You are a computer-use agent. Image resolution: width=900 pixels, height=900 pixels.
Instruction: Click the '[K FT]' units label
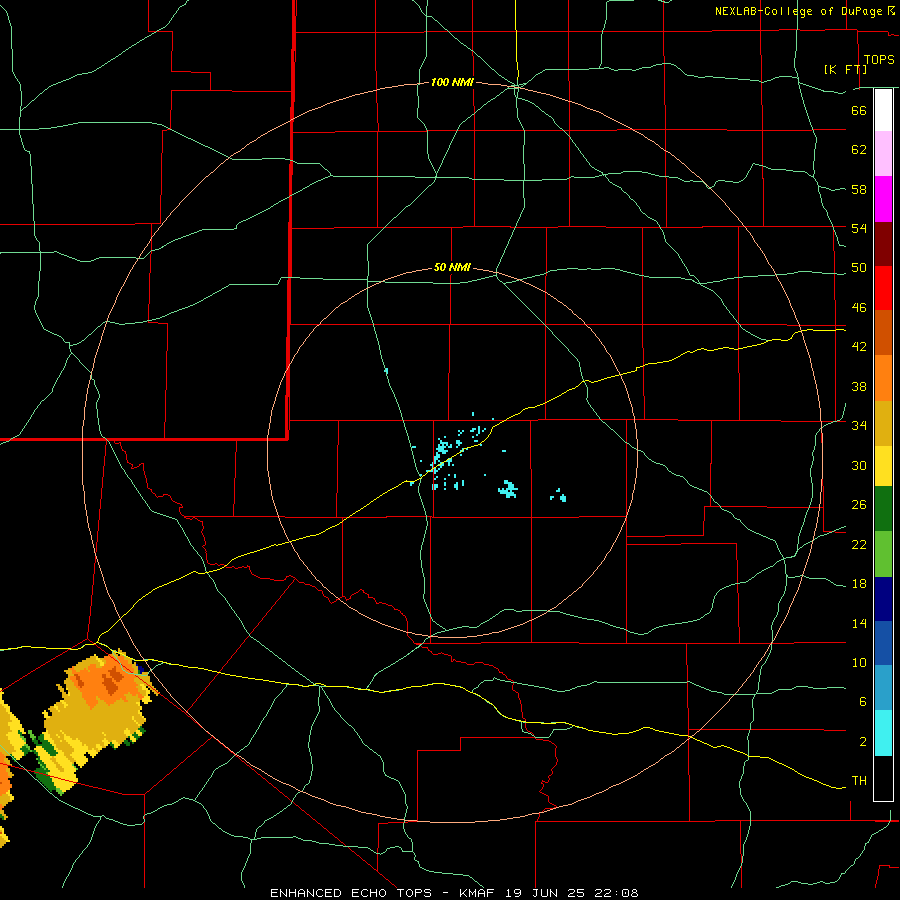pos(845,69)
